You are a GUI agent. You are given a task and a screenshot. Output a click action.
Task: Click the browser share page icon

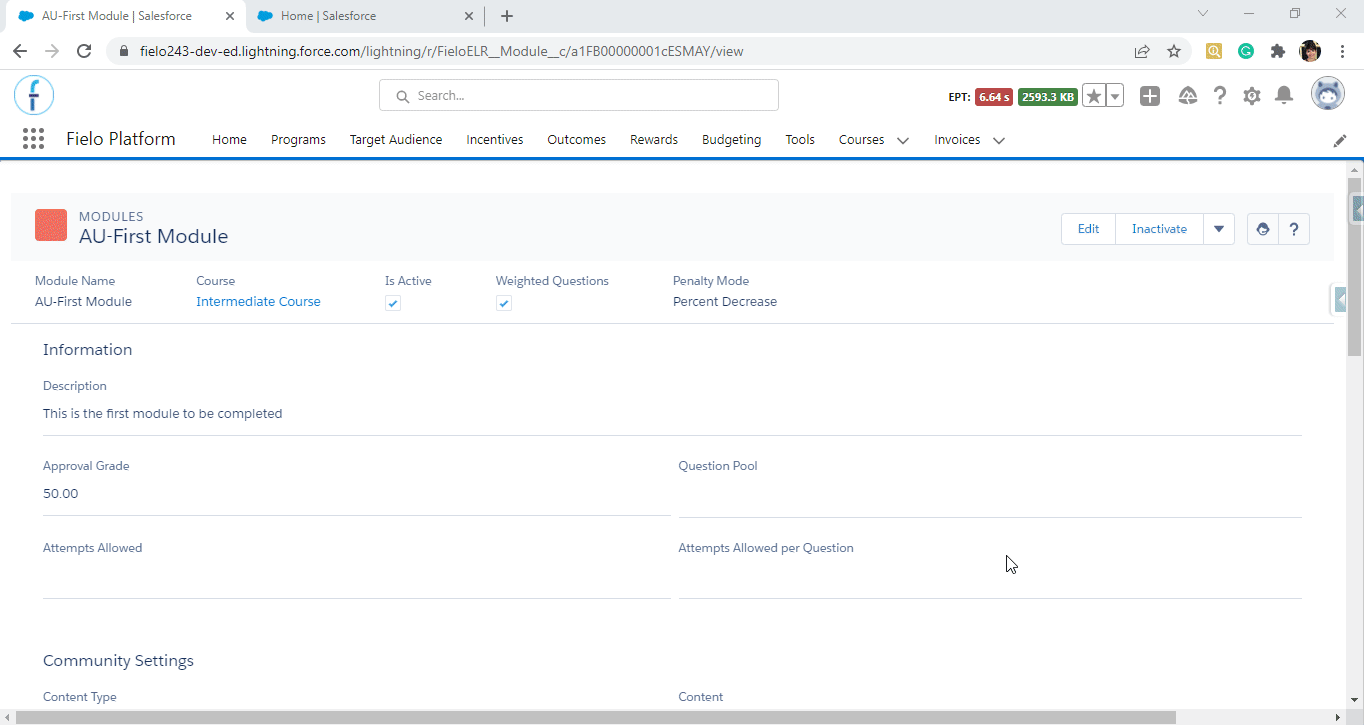[1142, 51]
